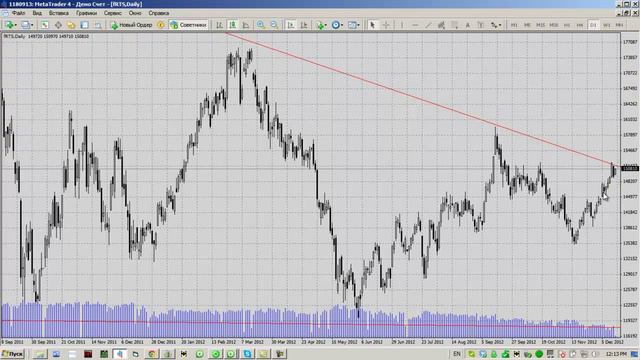Select the D1 daily timeframe

point(593,25)
